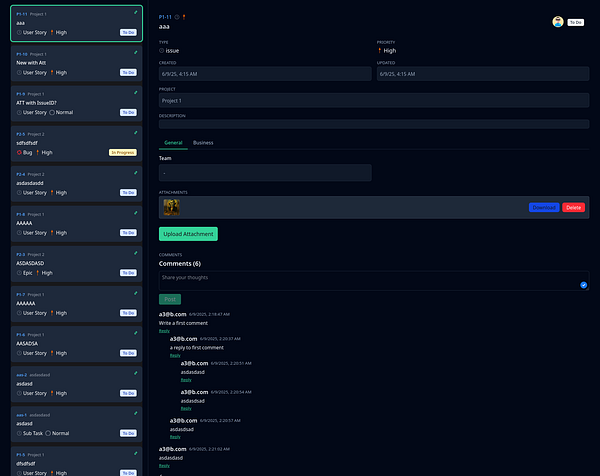Click the Team field

(265, 173)
